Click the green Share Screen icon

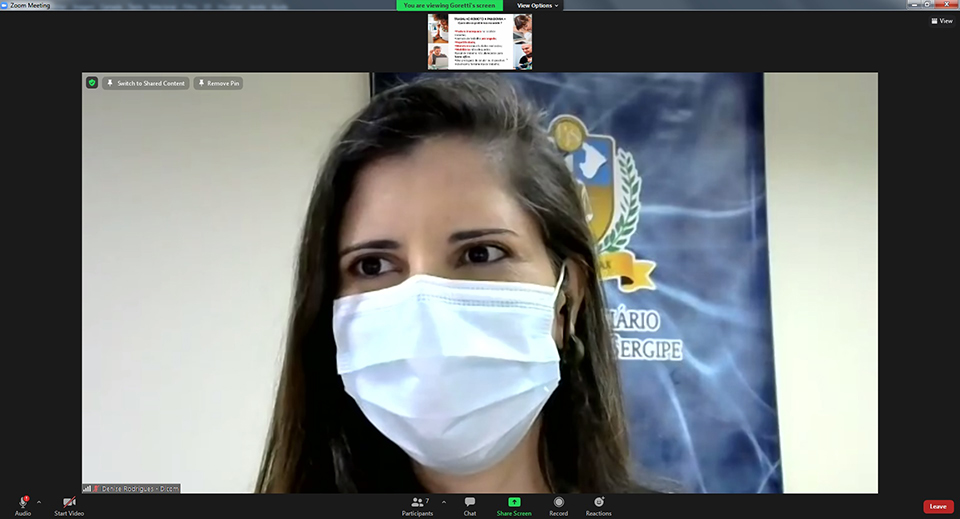pyautogui.click(x=514, y=502)
